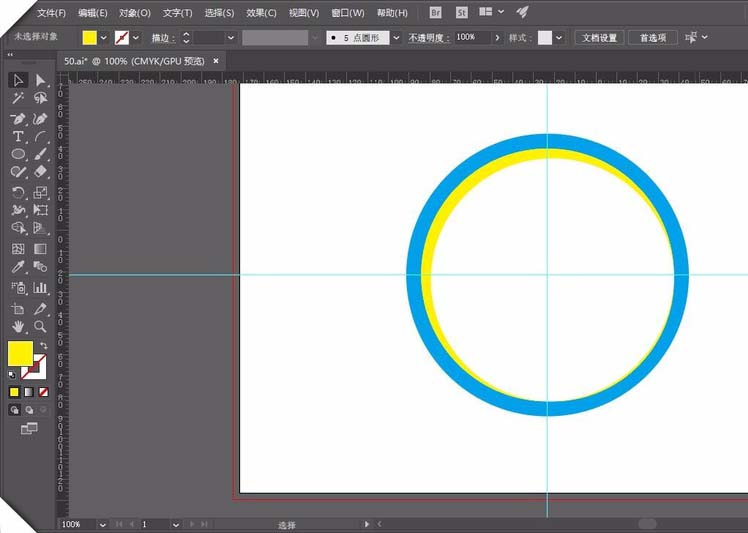Image resolution: width=748 pixels, height=533 pixels.
Task: Select the Ellipse tool
Action: click(18, 154)
